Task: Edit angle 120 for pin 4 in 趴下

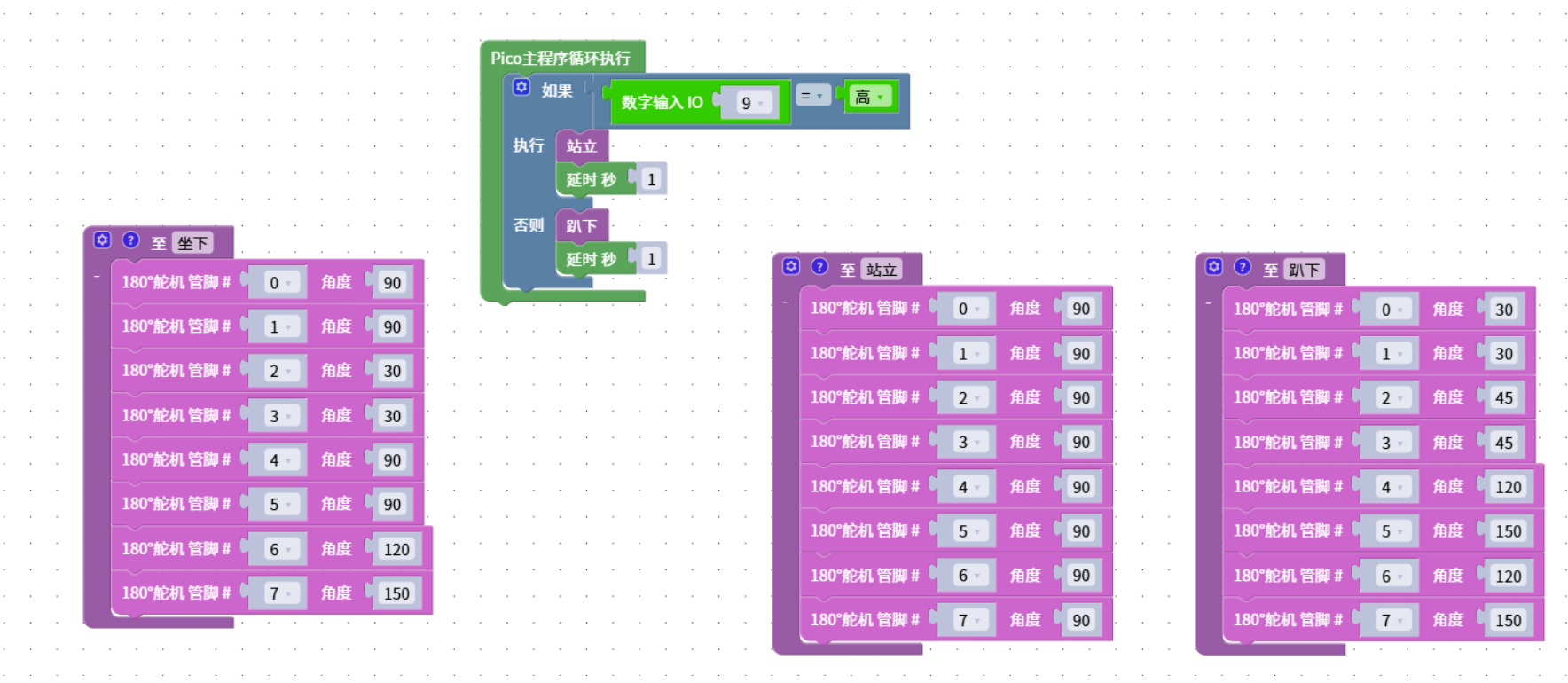Action: [1509, 487]
